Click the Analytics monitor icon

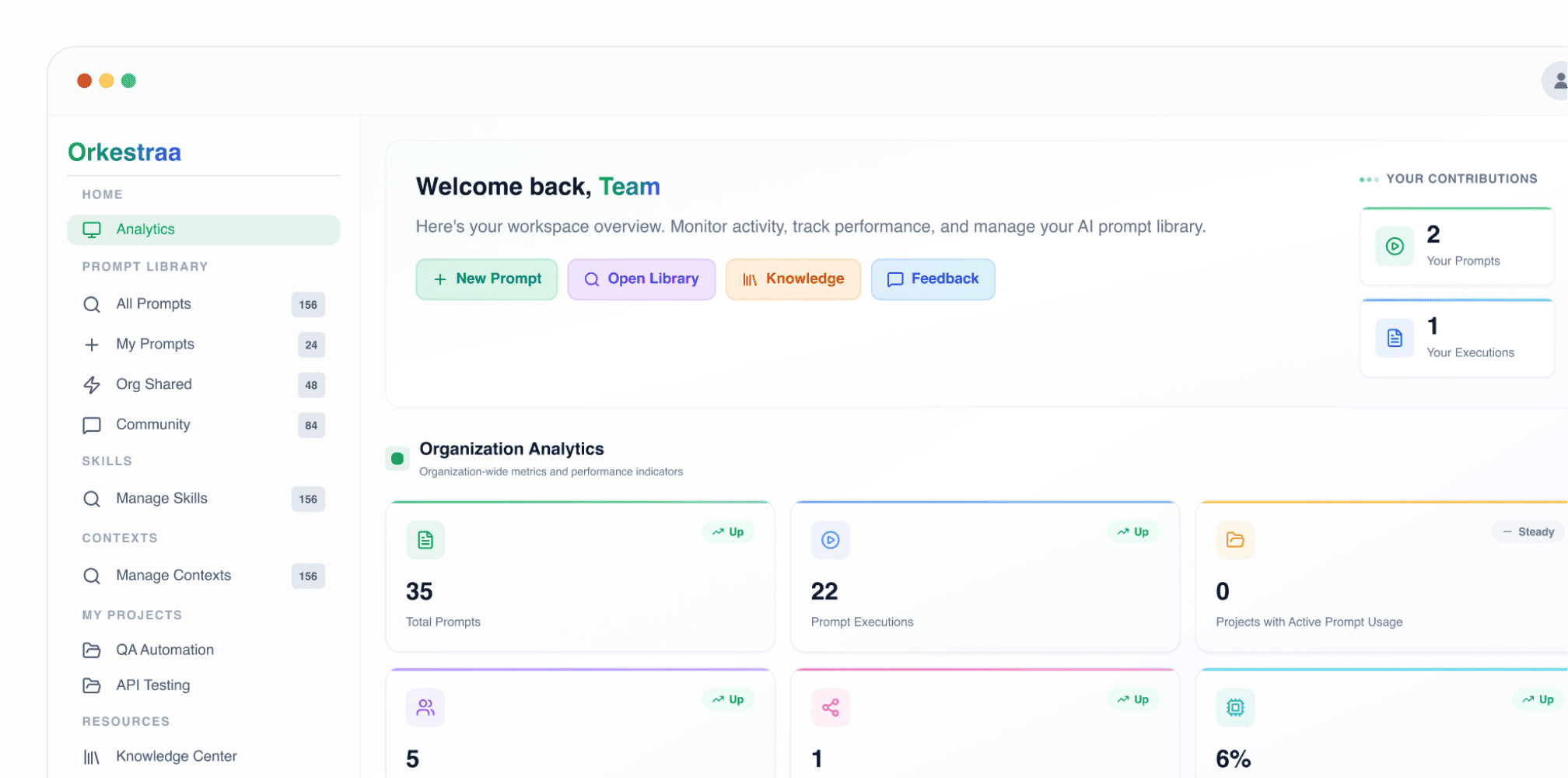[92, 230]
